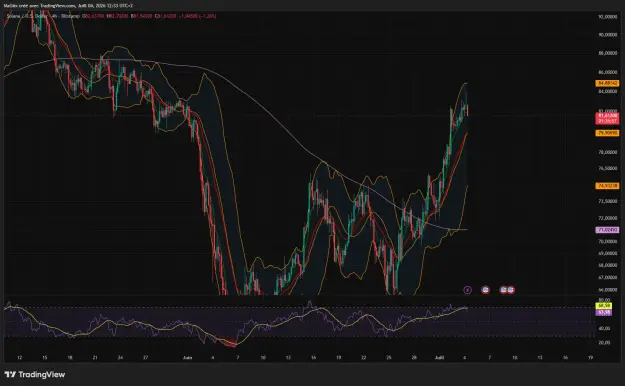Click the orange 74.93 lower band label
Image resolution: width=625 pixels, height=386 pixels.
point(607,186)
